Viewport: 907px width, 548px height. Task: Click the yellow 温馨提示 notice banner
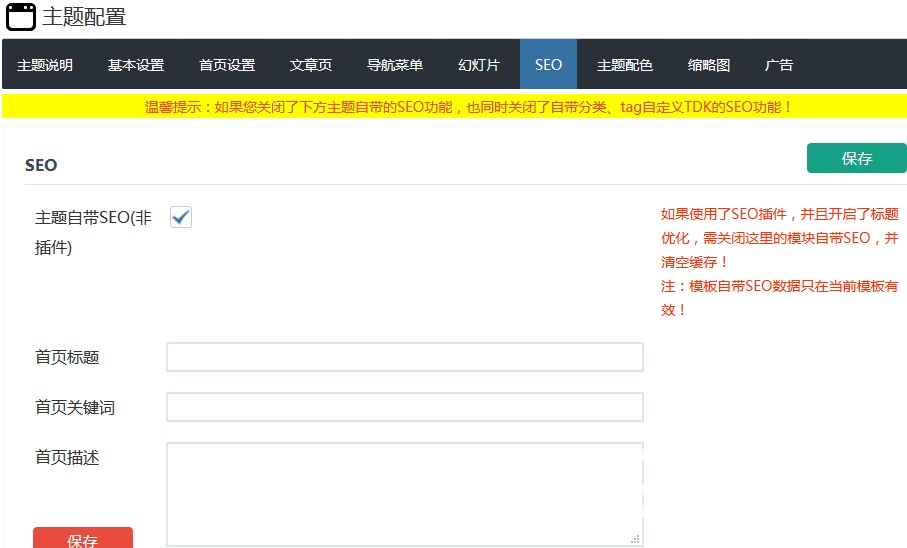[454, 106]
